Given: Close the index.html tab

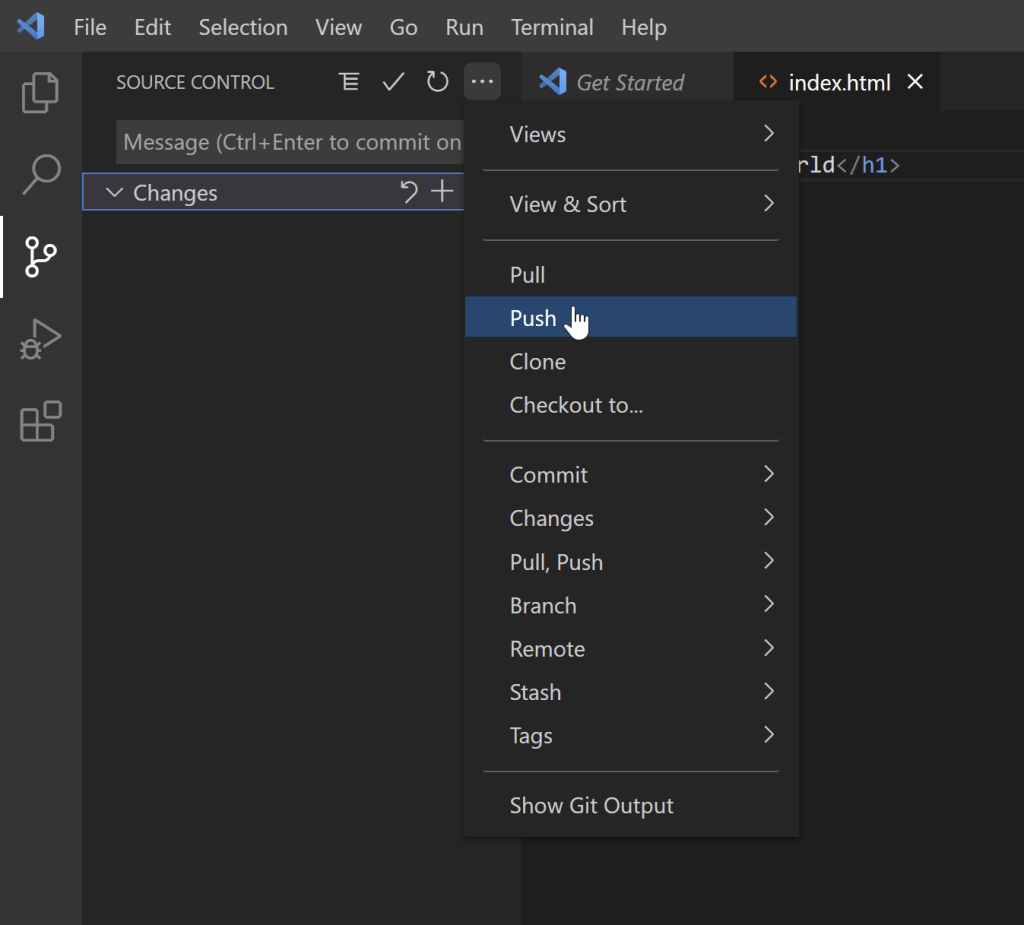Looking at the screenshot, I should [914, 82].
